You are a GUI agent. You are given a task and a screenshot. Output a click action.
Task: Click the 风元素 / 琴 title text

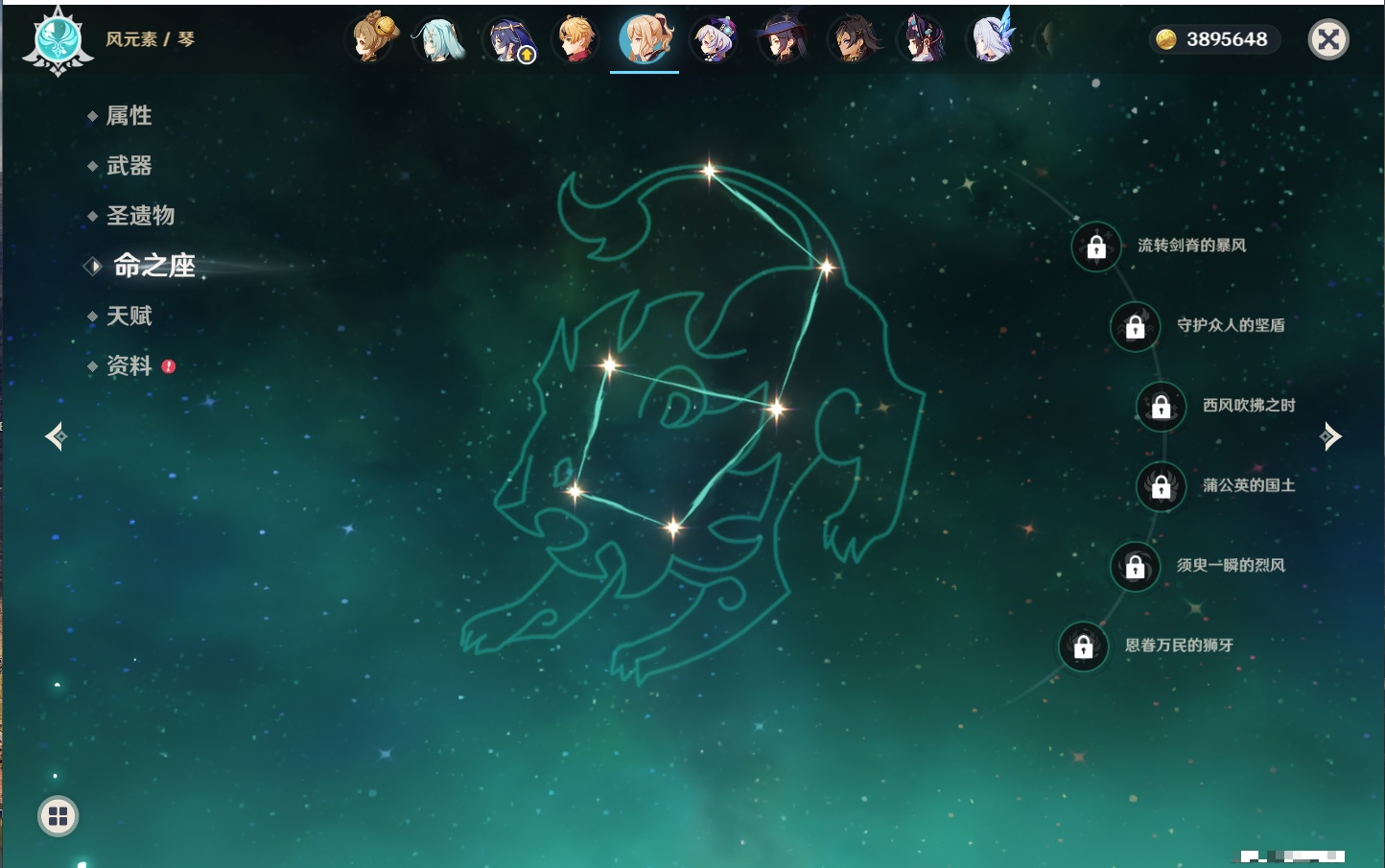coord(150,39)
